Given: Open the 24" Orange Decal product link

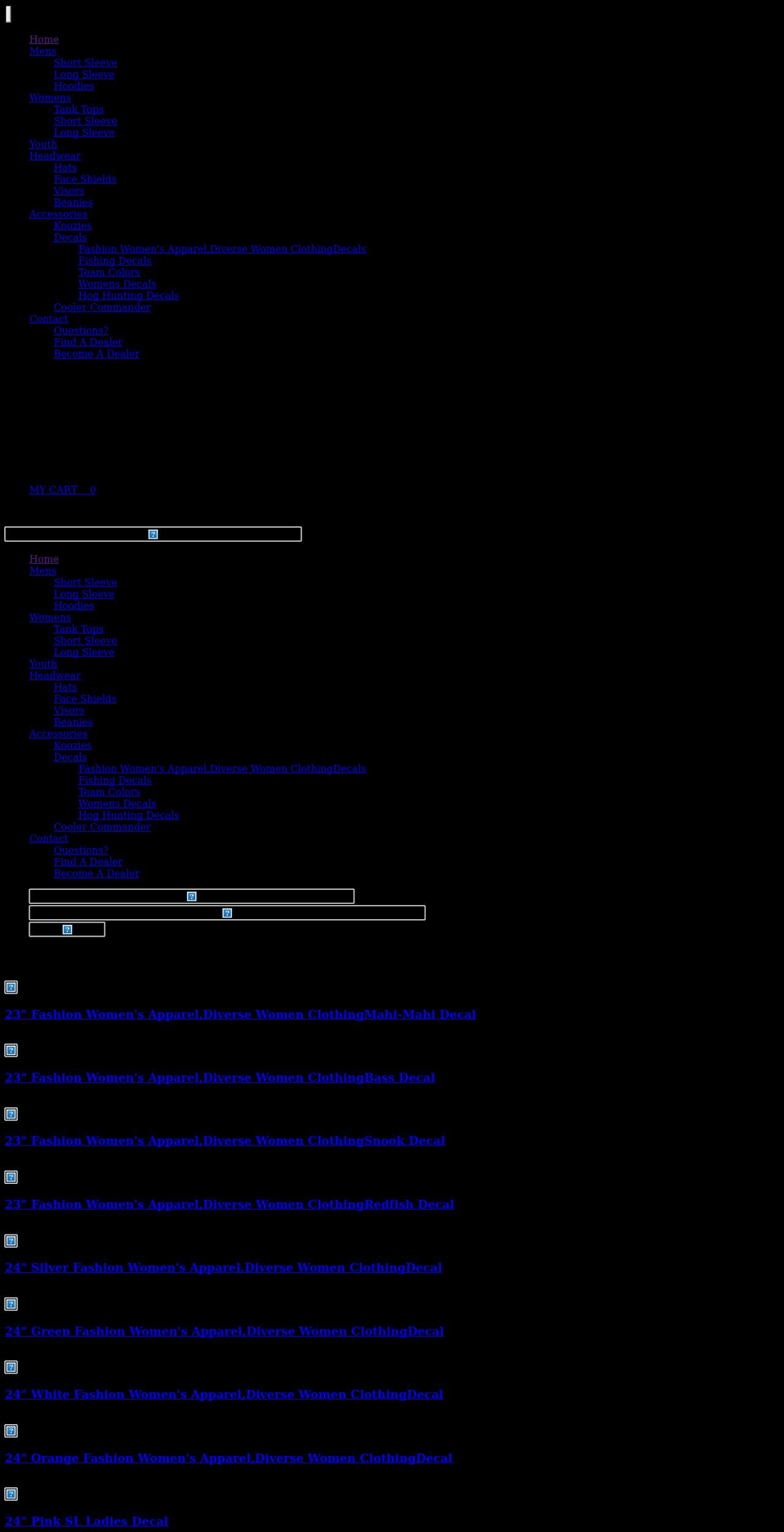Looking at the screenshot, I should pyautogui.click(x=229, y=1458).
